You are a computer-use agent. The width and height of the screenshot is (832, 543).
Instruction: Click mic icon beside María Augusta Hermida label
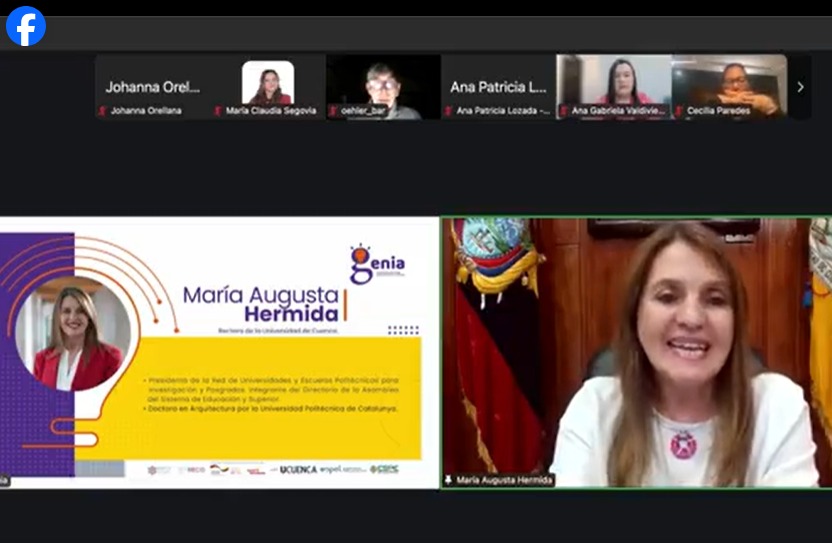(x=449, y=480)
